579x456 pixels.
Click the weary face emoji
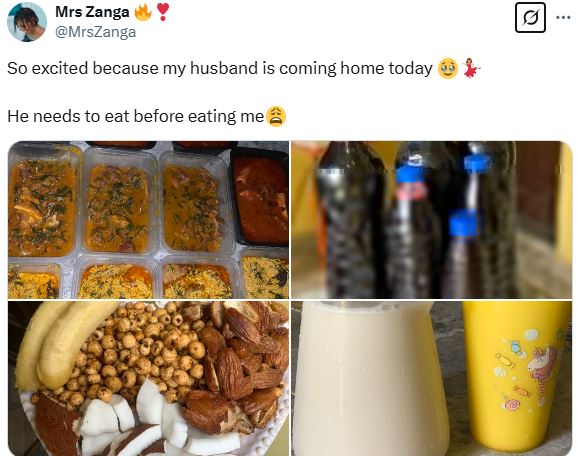(276, 116)
